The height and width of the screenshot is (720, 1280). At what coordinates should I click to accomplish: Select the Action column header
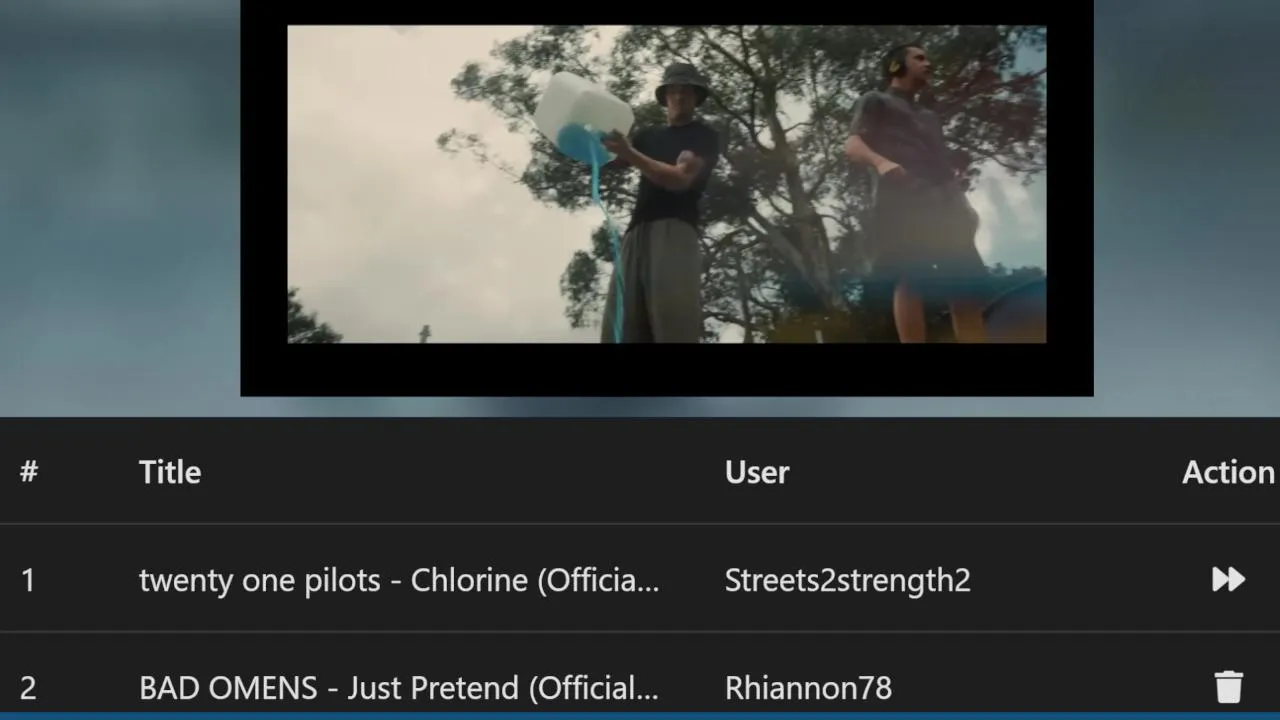click(x=1228, y=472)
